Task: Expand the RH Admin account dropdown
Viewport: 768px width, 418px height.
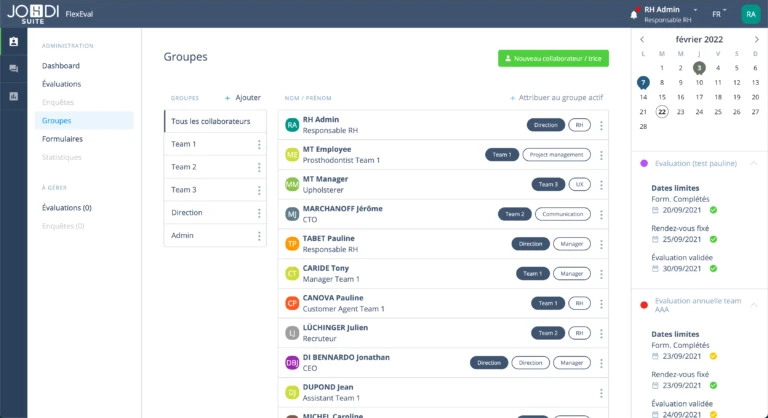Action: click(x=694, y=9)
